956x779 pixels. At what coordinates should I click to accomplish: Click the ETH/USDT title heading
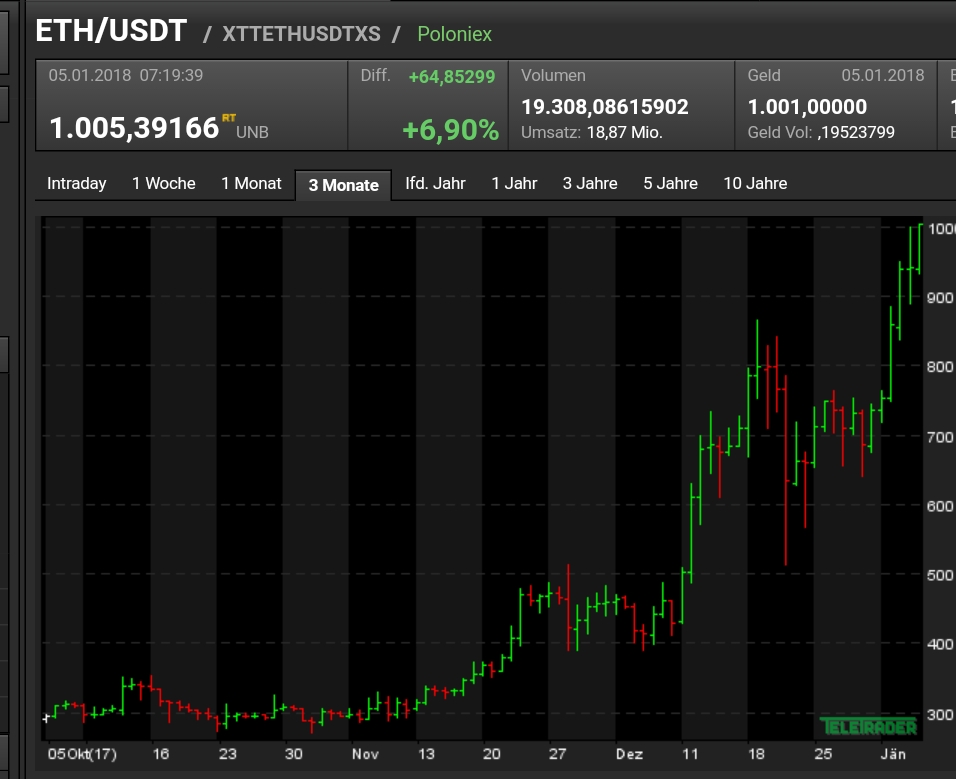(x=111, y=31)
